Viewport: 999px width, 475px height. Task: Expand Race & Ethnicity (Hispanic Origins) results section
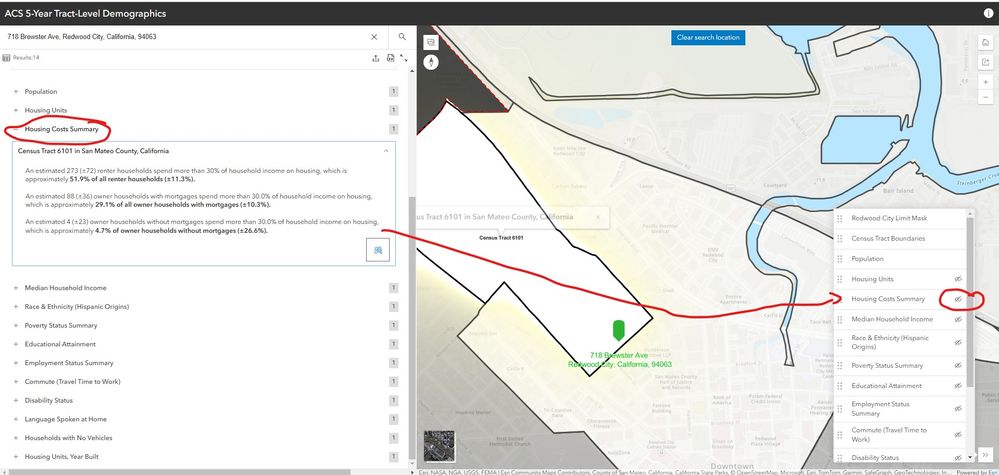pyautogui.click(x=16, y=307)
